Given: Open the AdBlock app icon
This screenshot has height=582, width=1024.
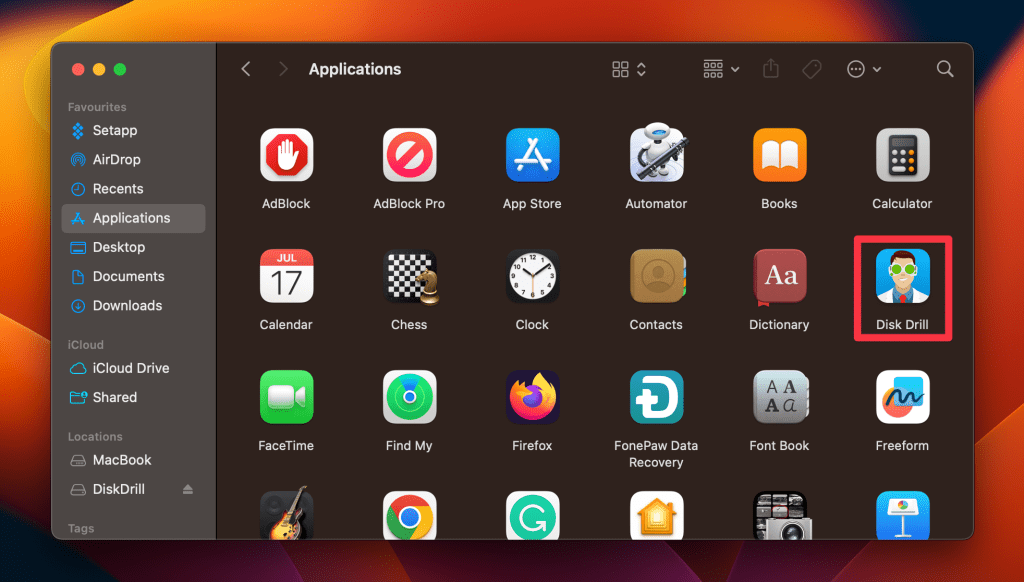Looking at the screenshot, I should tap(286, 155).
